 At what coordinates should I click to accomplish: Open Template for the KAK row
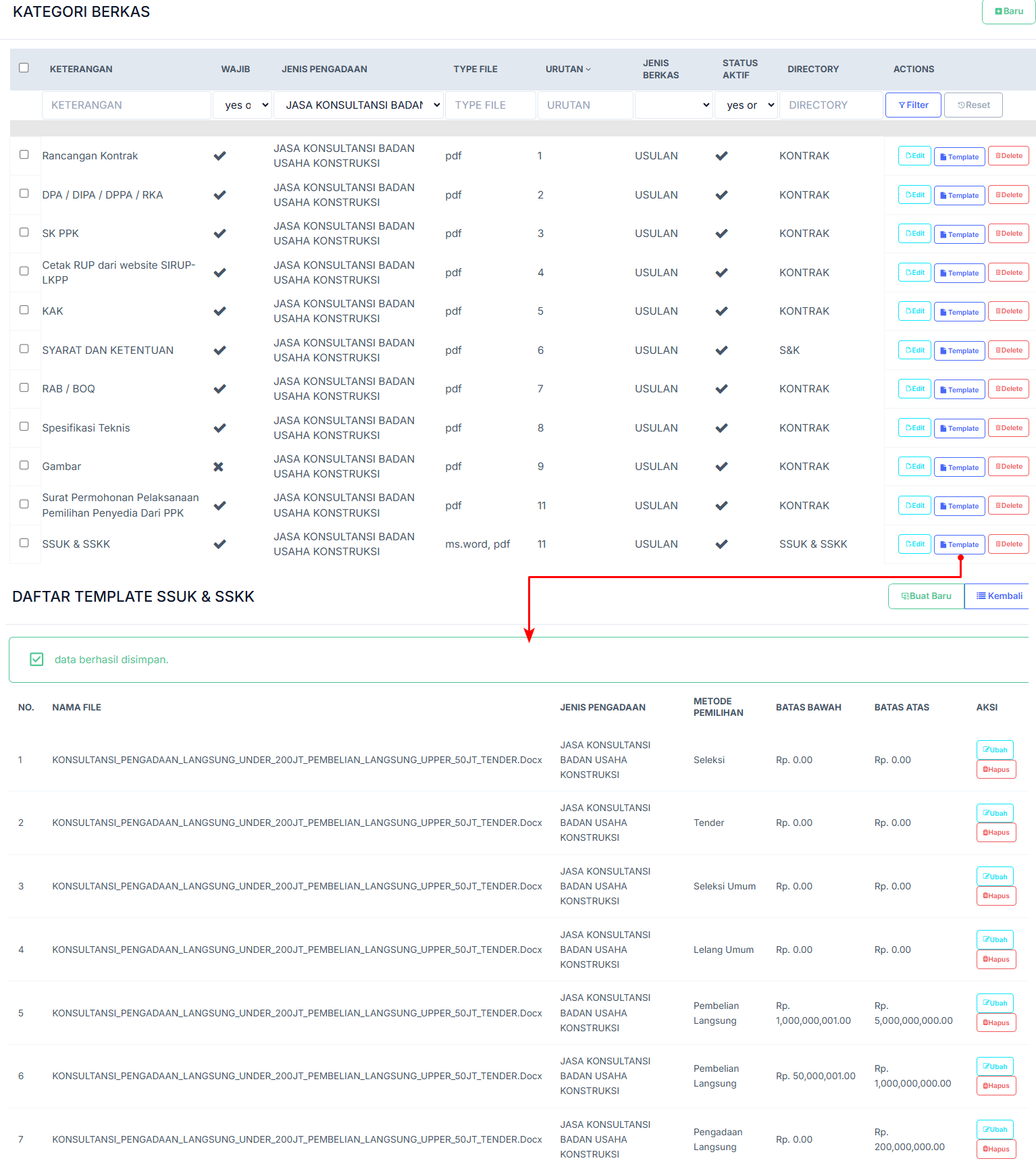(x=959, y=312)
